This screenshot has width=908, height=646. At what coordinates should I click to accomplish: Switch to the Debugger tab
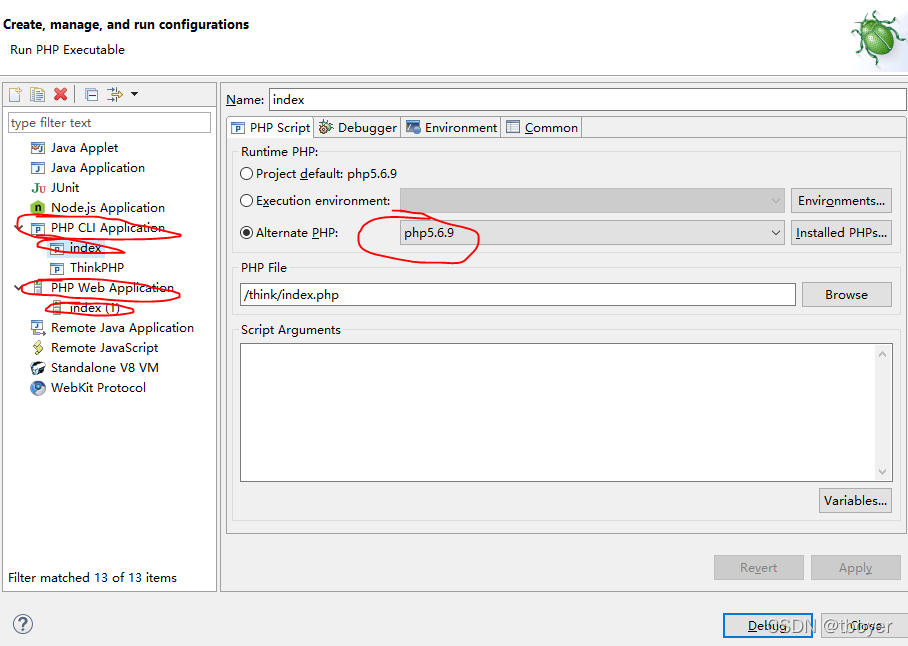[x=358, y=127]
